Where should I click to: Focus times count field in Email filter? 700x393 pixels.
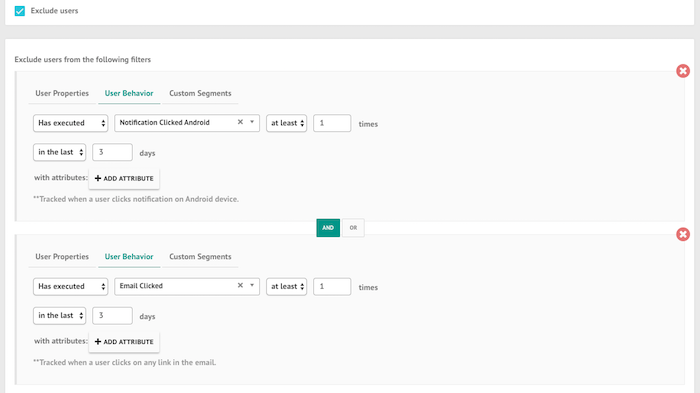pos(332,287)
